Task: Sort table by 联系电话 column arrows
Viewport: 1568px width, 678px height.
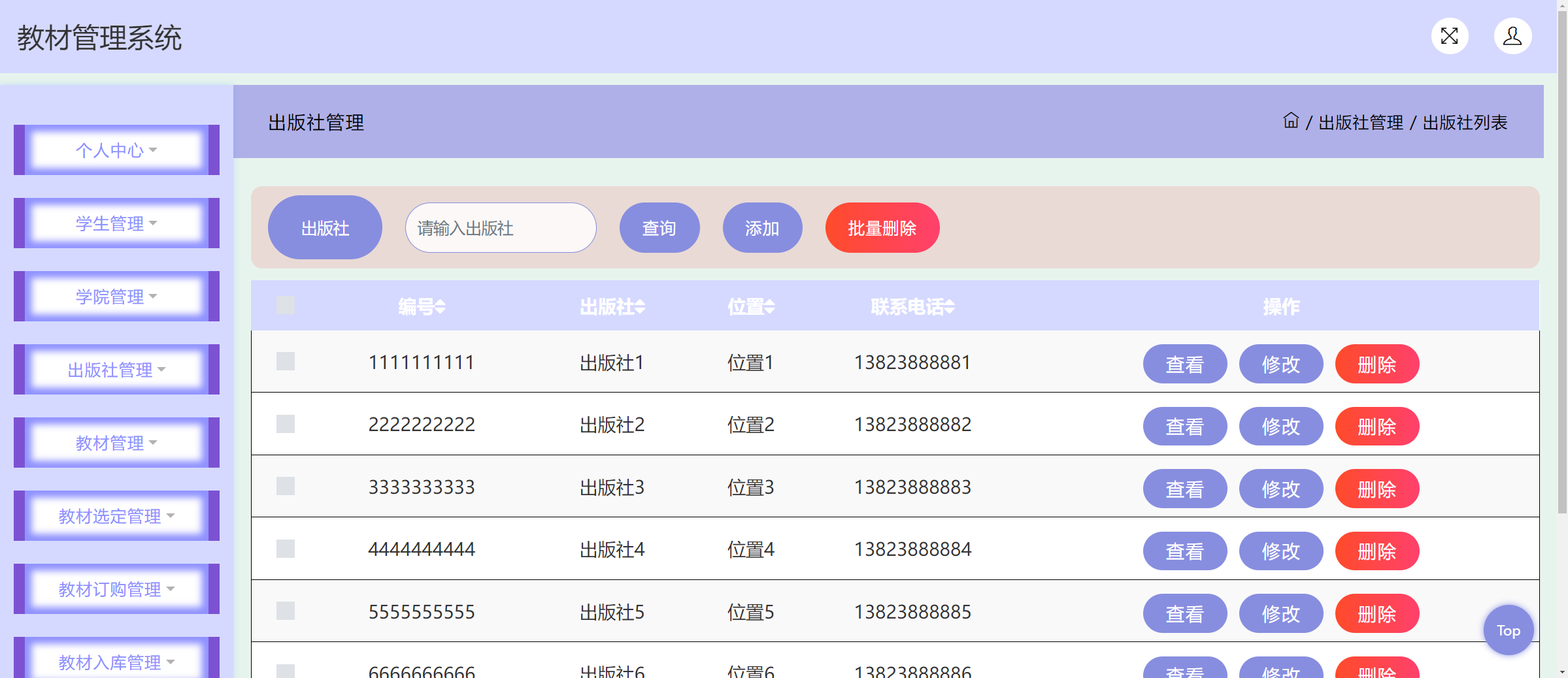Action: [x=949, y=306]
